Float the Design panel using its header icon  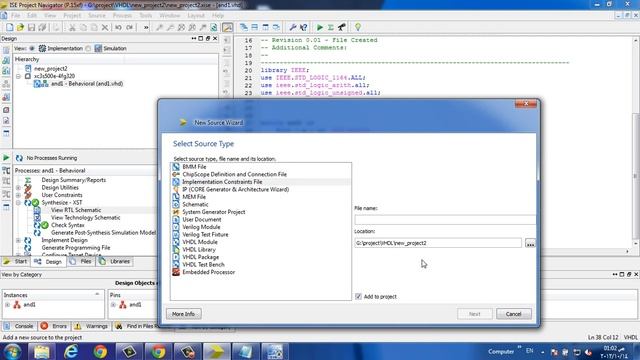[x=208, y=38]
